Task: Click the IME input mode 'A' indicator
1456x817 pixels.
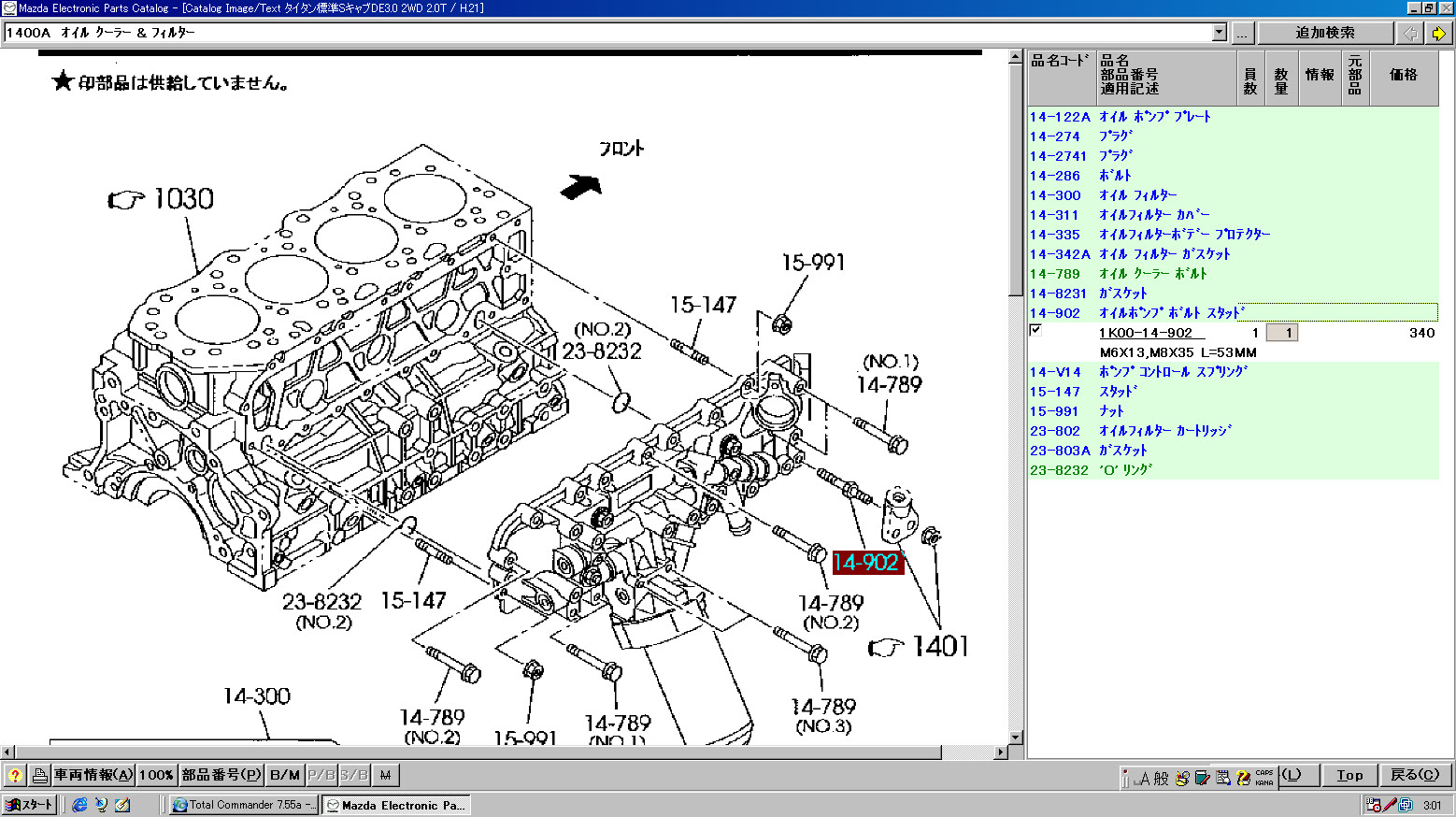Action: (x=1144, y=778)
